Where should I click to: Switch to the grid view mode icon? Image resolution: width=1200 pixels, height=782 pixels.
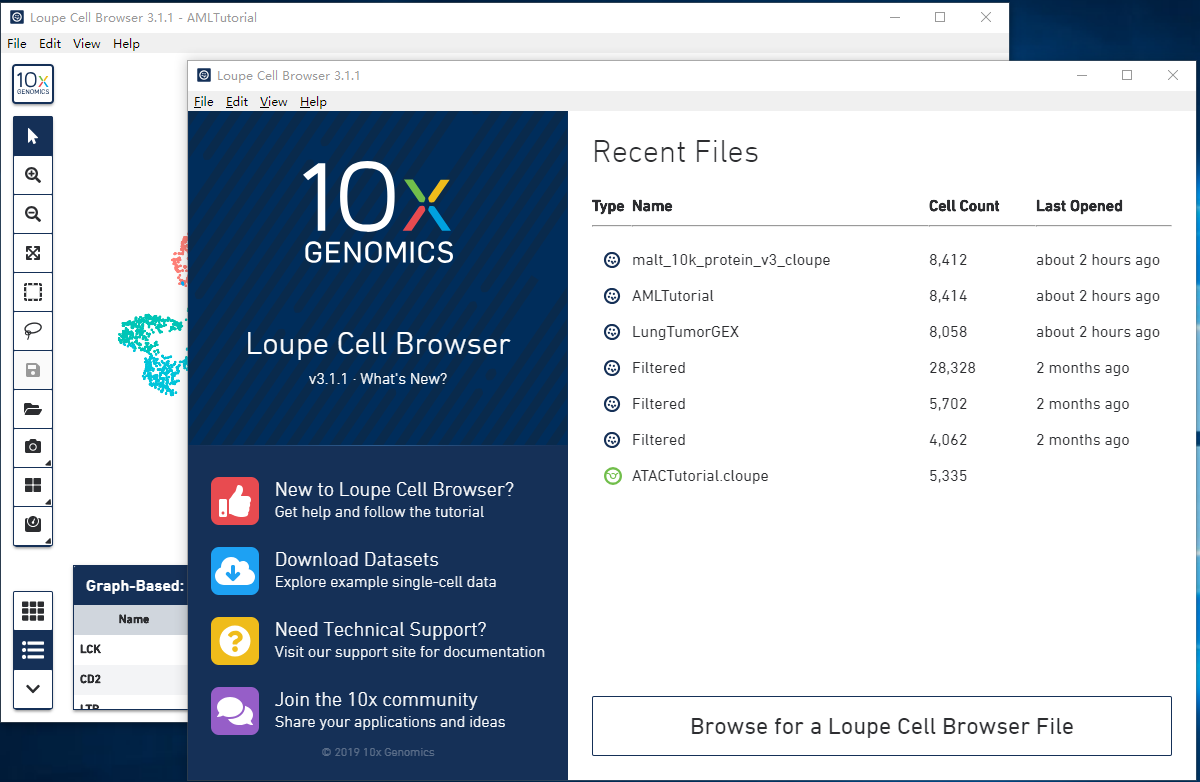(33, 611)
